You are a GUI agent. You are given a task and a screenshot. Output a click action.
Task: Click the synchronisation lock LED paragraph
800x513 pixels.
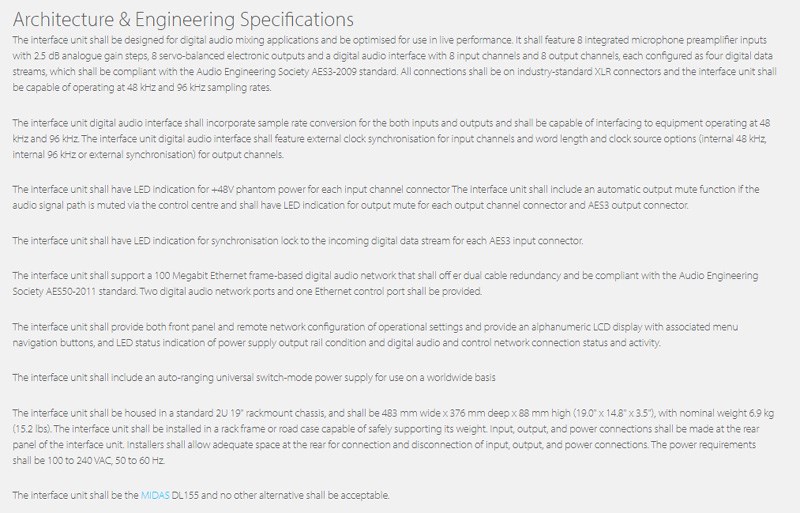[x=298, y=240]
